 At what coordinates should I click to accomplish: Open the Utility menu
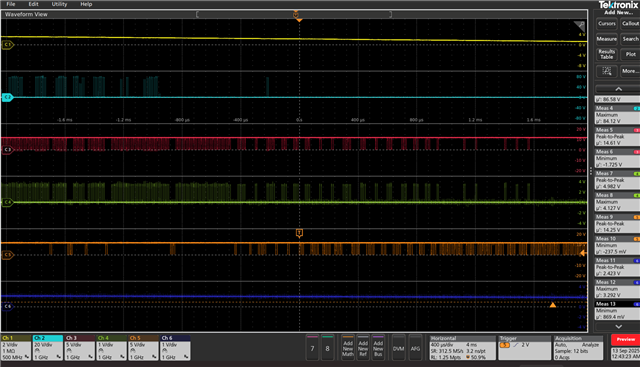tap(59, 4)
